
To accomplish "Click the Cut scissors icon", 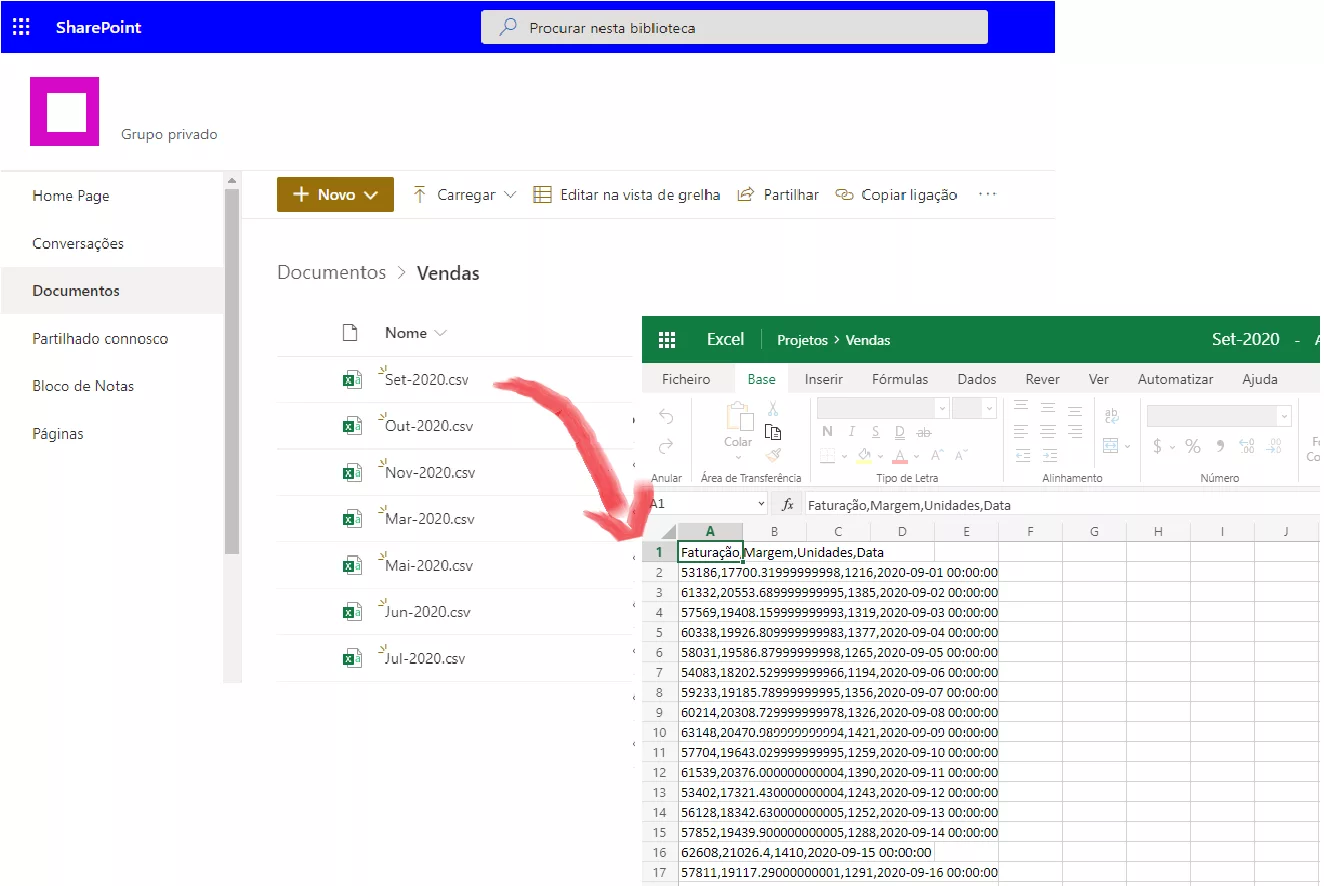I will coord(773,408).
